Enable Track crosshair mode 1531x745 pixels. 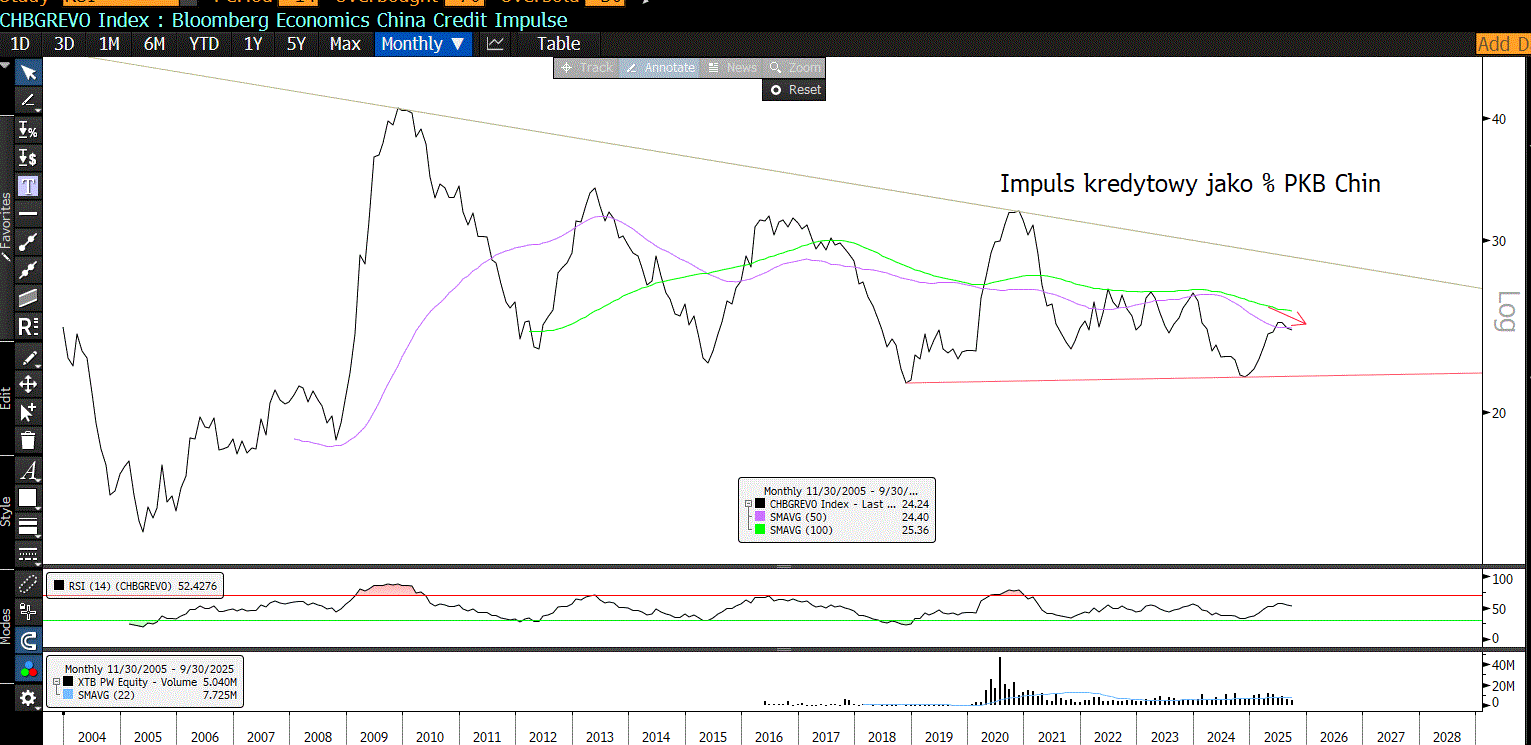[587, 68]
